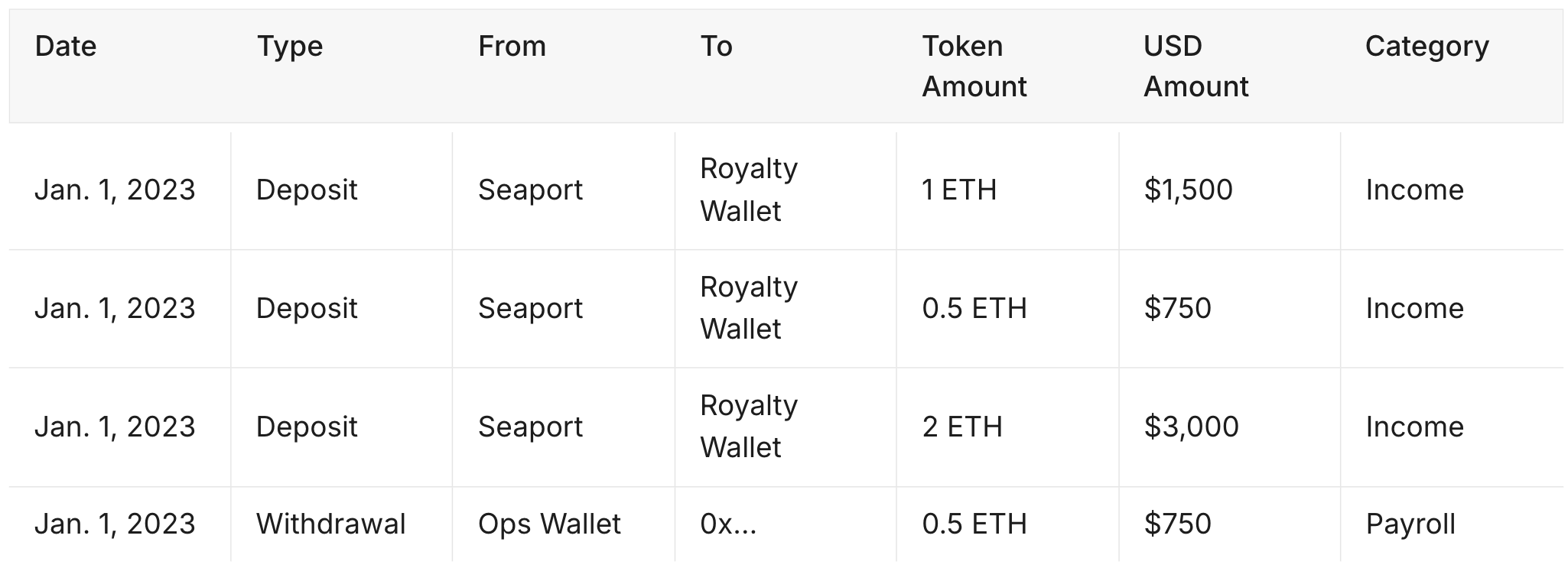This screenshot has height=581, width=1568.
Task: Click the $1,500 USD amount cell
Action: tap(1188, 190)
